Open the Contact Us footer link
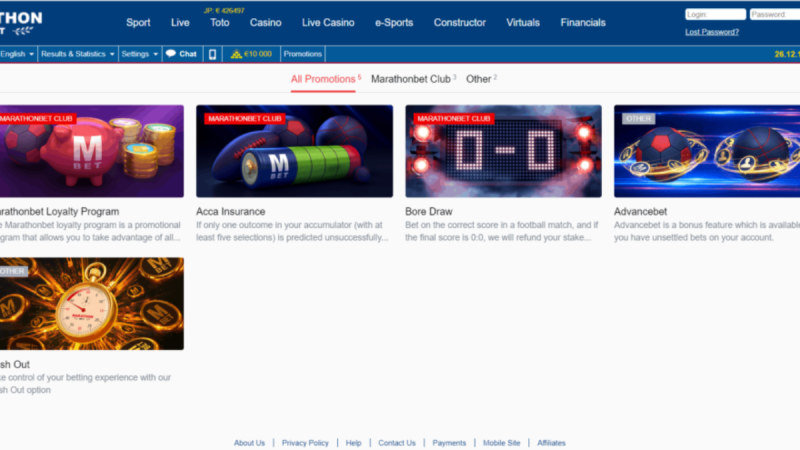Image resolution: width=800 pixels, height=450 pixels. (397, 443)
